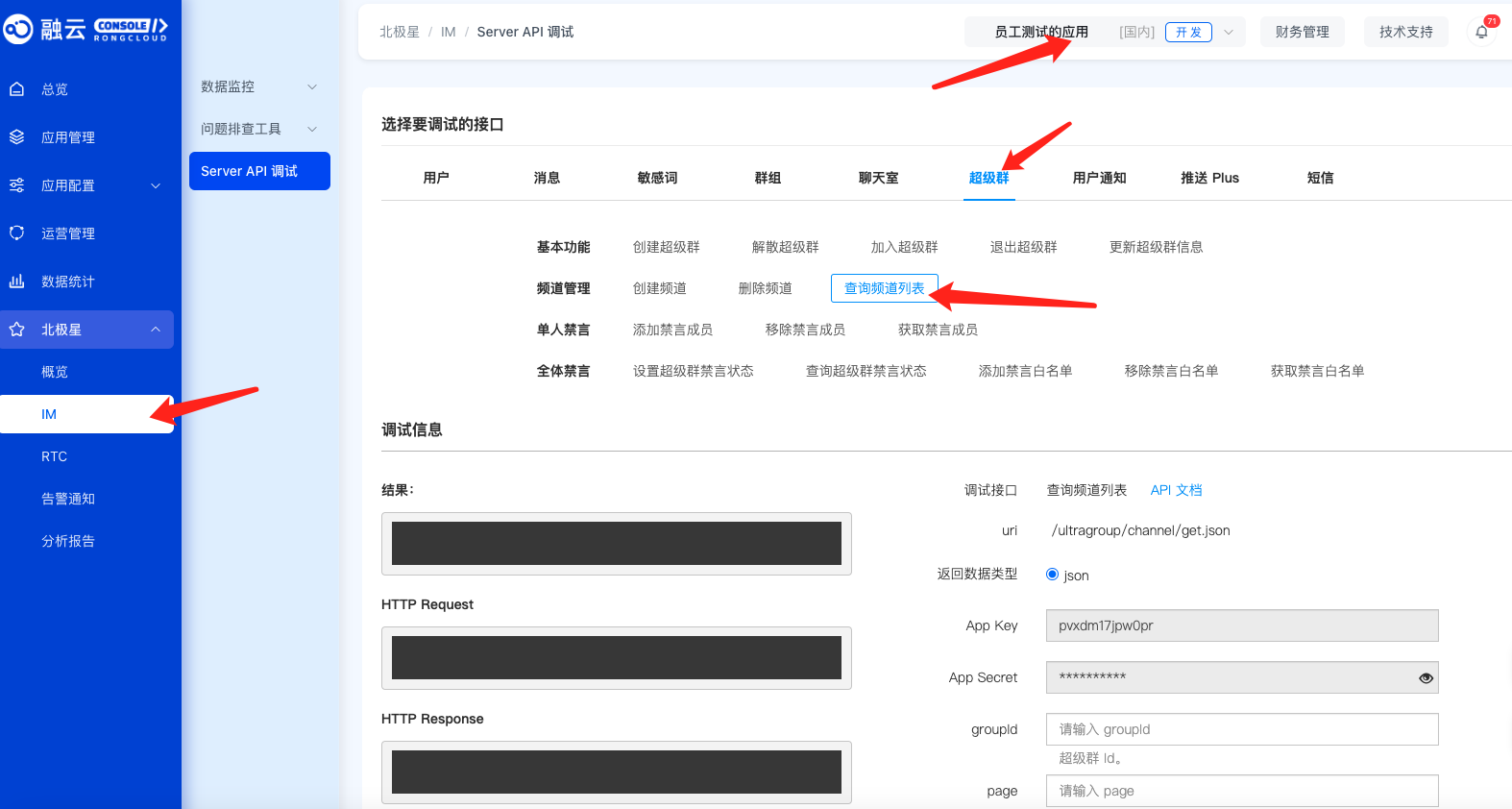1512x809 pixels.
Task: Select the 添加禁言成员 interface
Action: 673,330
